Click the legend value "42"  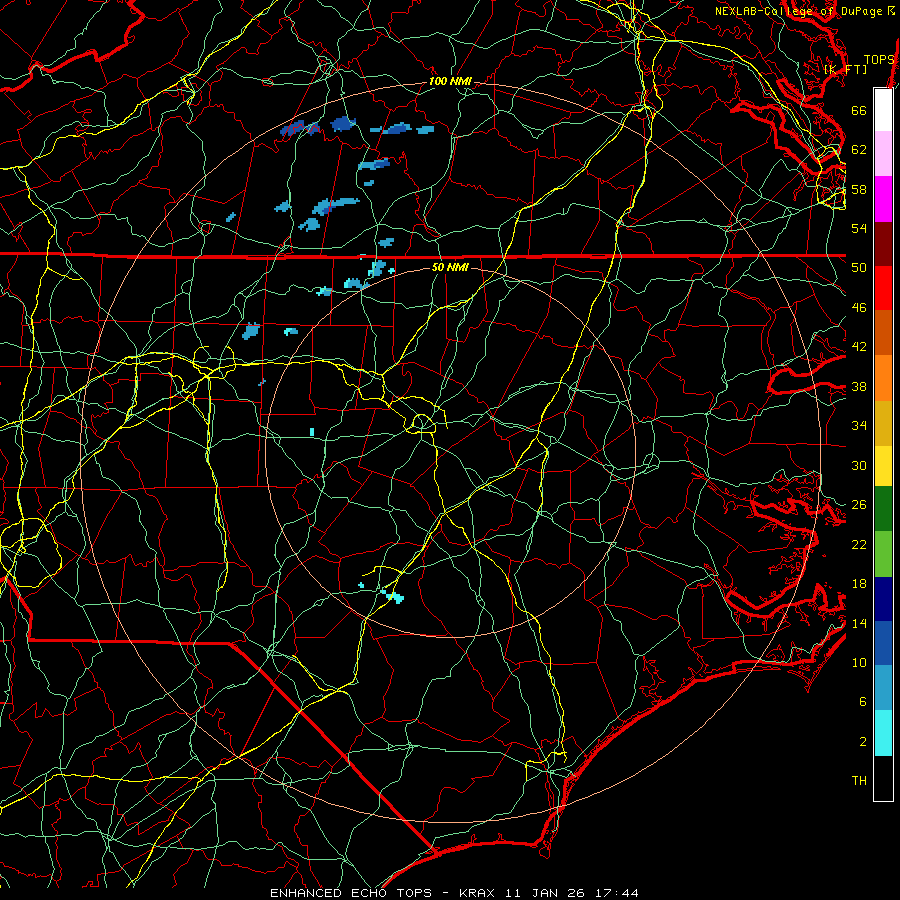[859, 347]
